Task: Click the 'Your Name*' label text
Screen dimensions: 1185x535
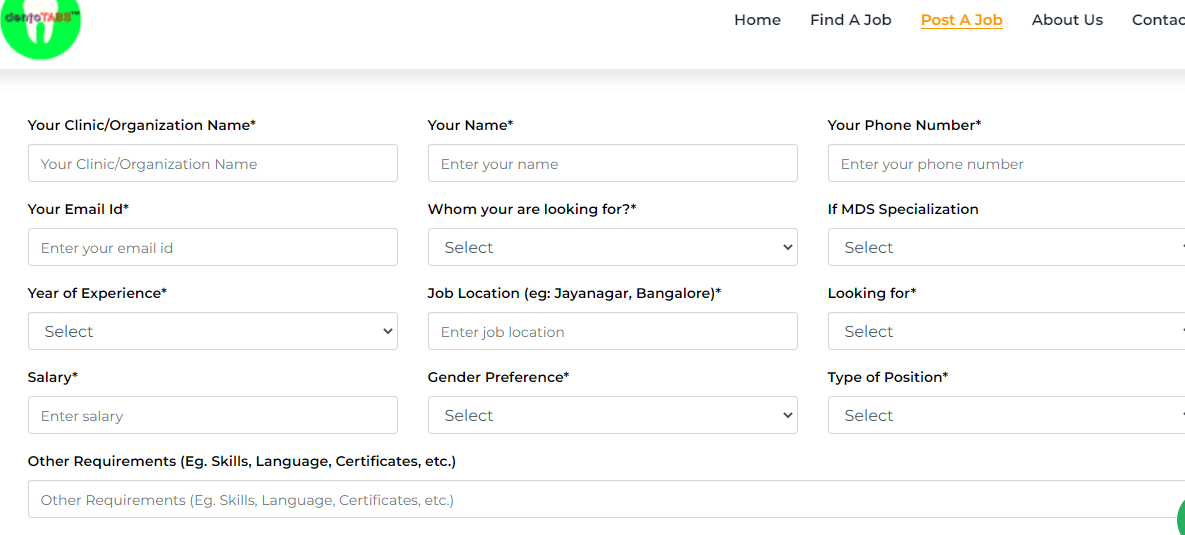Action: (470, 125)
